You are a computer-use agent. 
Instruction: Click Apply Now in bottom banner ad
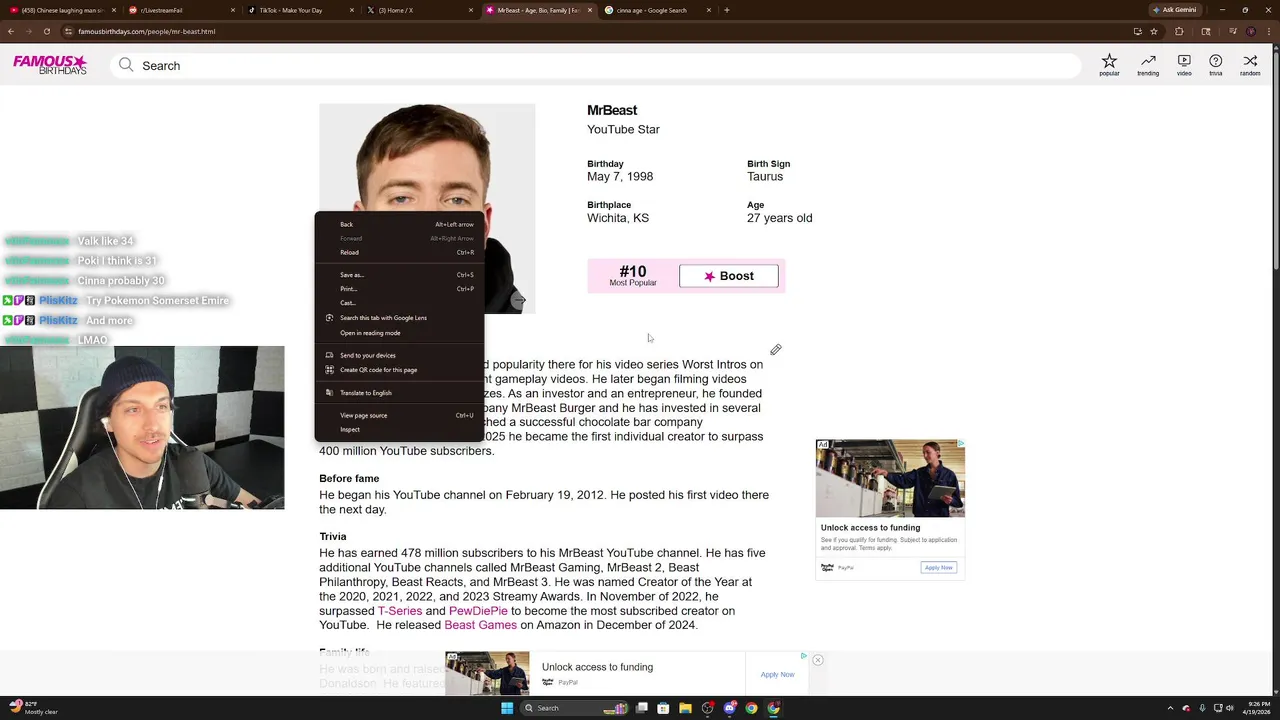[777, 674]
